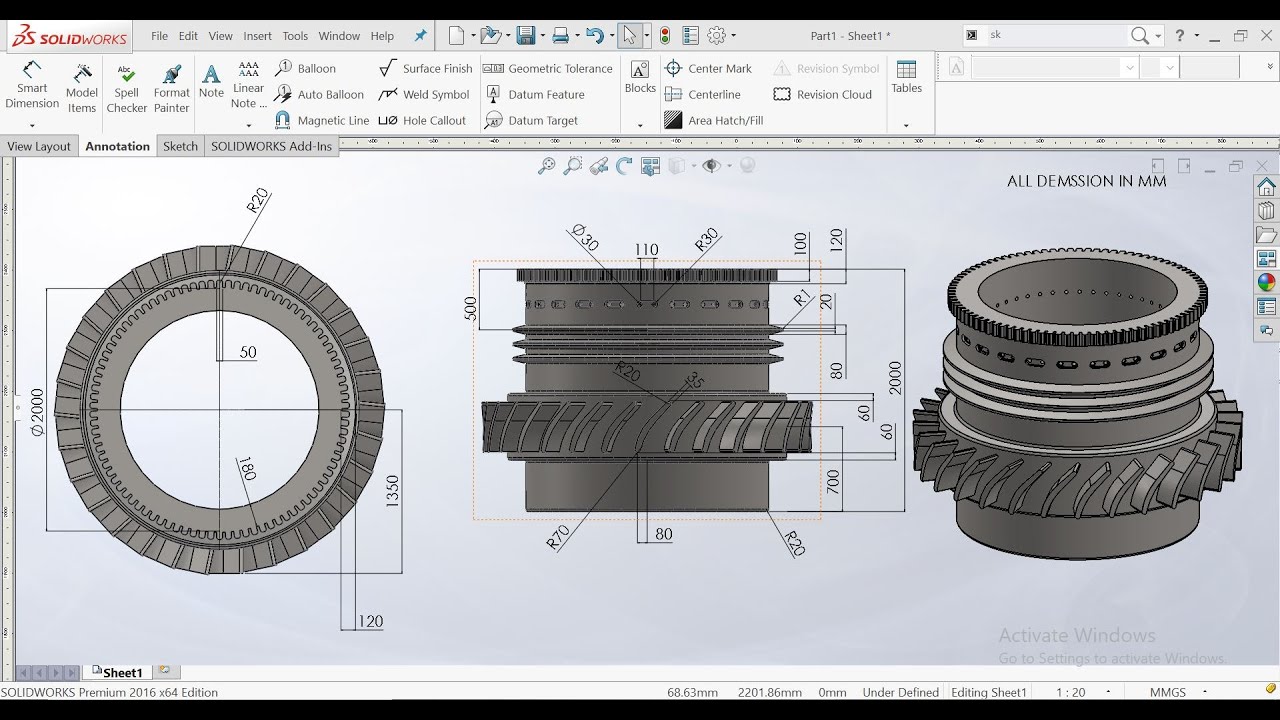The height and width of the screenshot is (720, 1280).
Task: Toggle the Select cursor tool
Action: click(629, 36)
